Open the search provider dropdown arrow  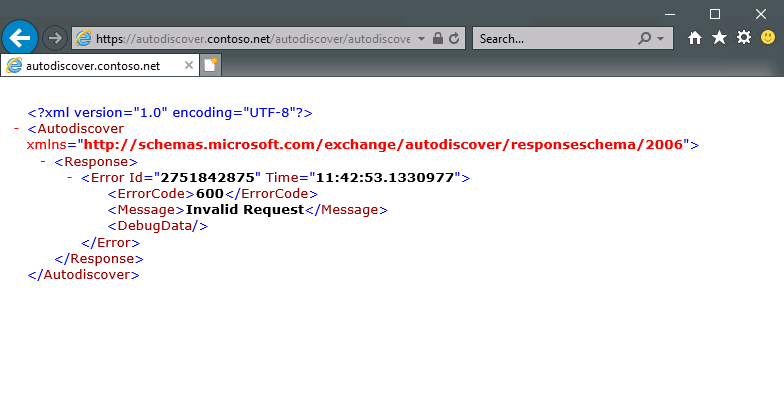[x=661, y=38]
